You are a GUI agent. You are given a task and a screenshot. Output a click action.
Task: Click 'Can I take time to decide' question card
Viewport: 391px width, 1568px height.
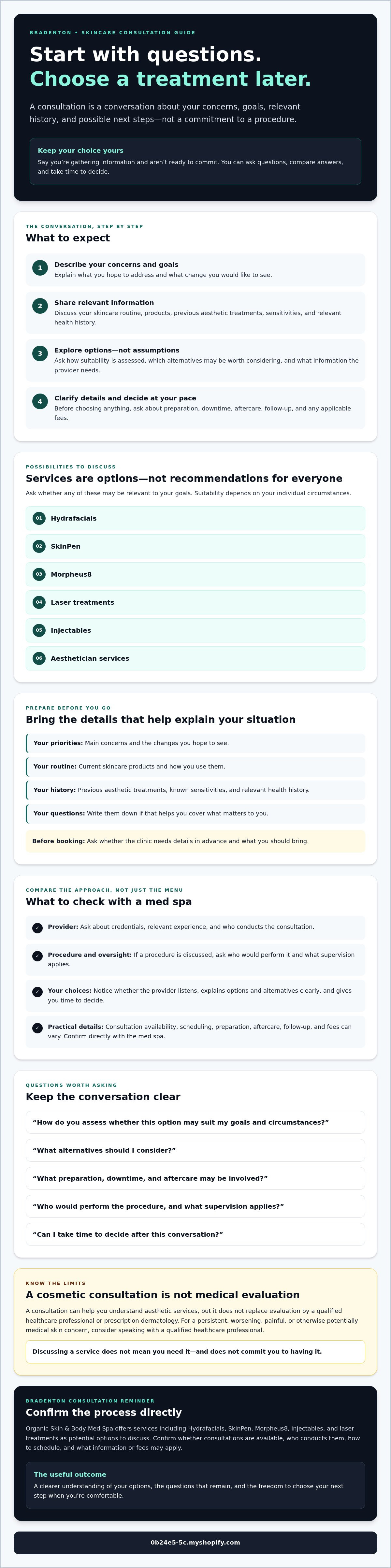195,1234
